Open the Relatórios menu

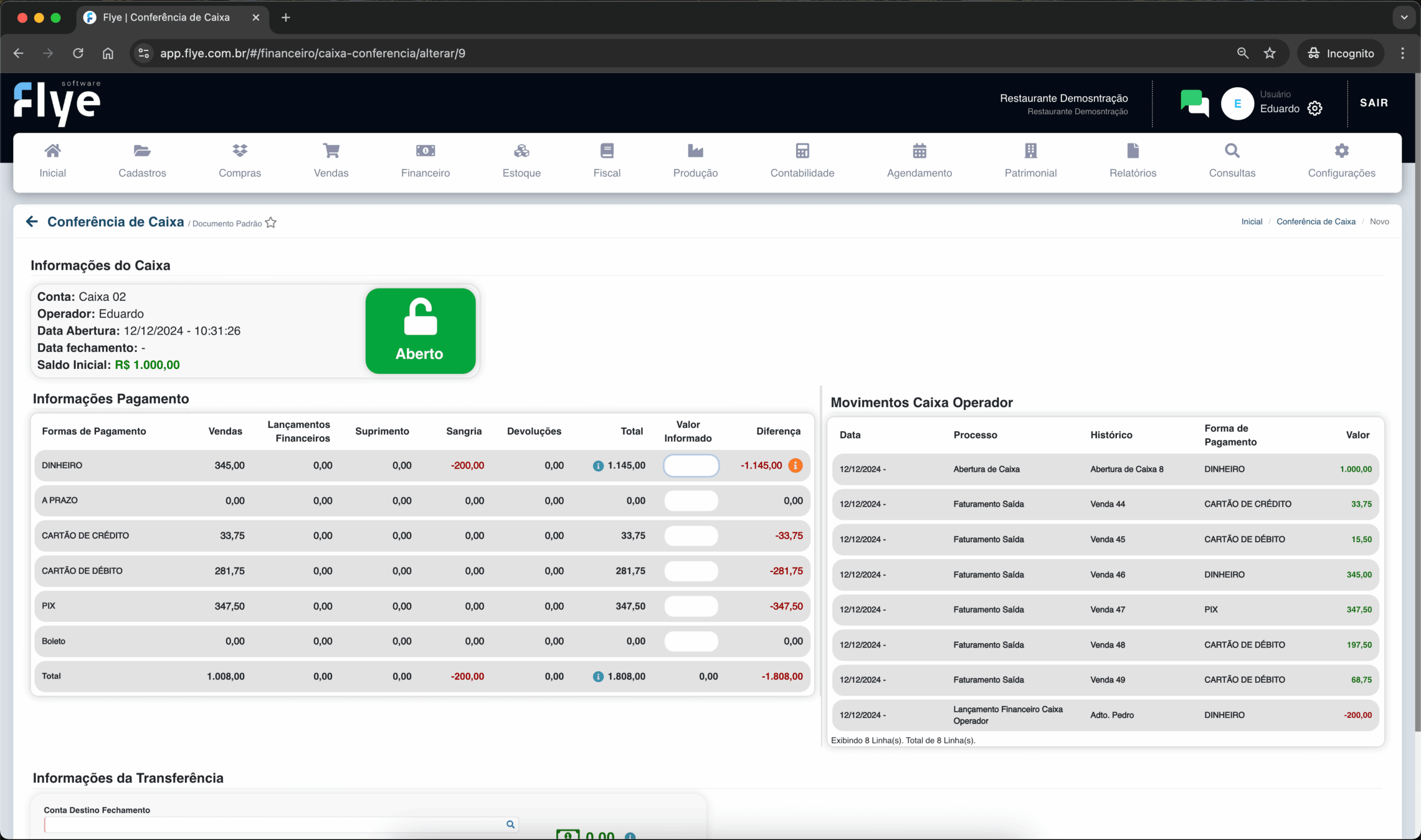[x=1132, y=161]
